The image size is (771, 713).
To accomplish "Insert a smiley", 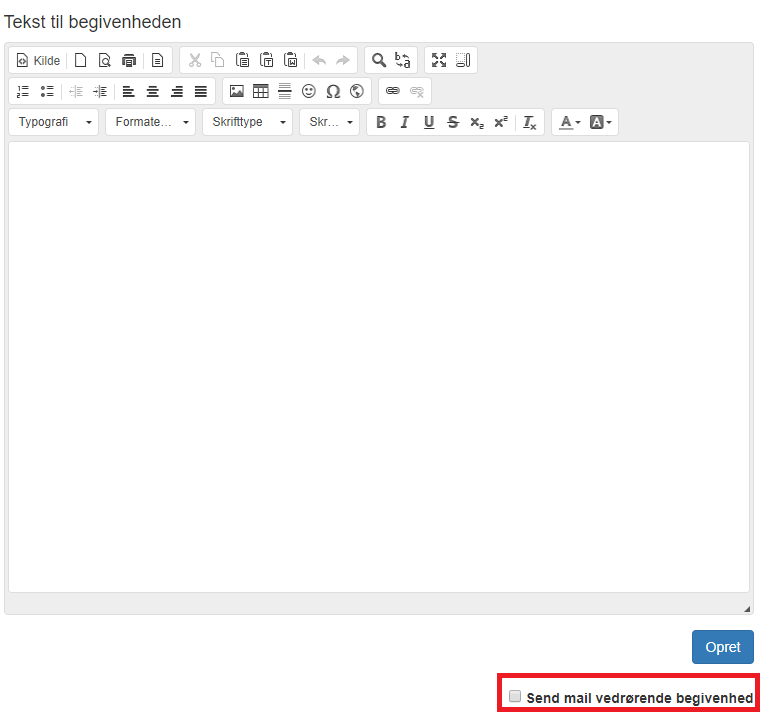I will pyautogui.click(x=309, y=91).
